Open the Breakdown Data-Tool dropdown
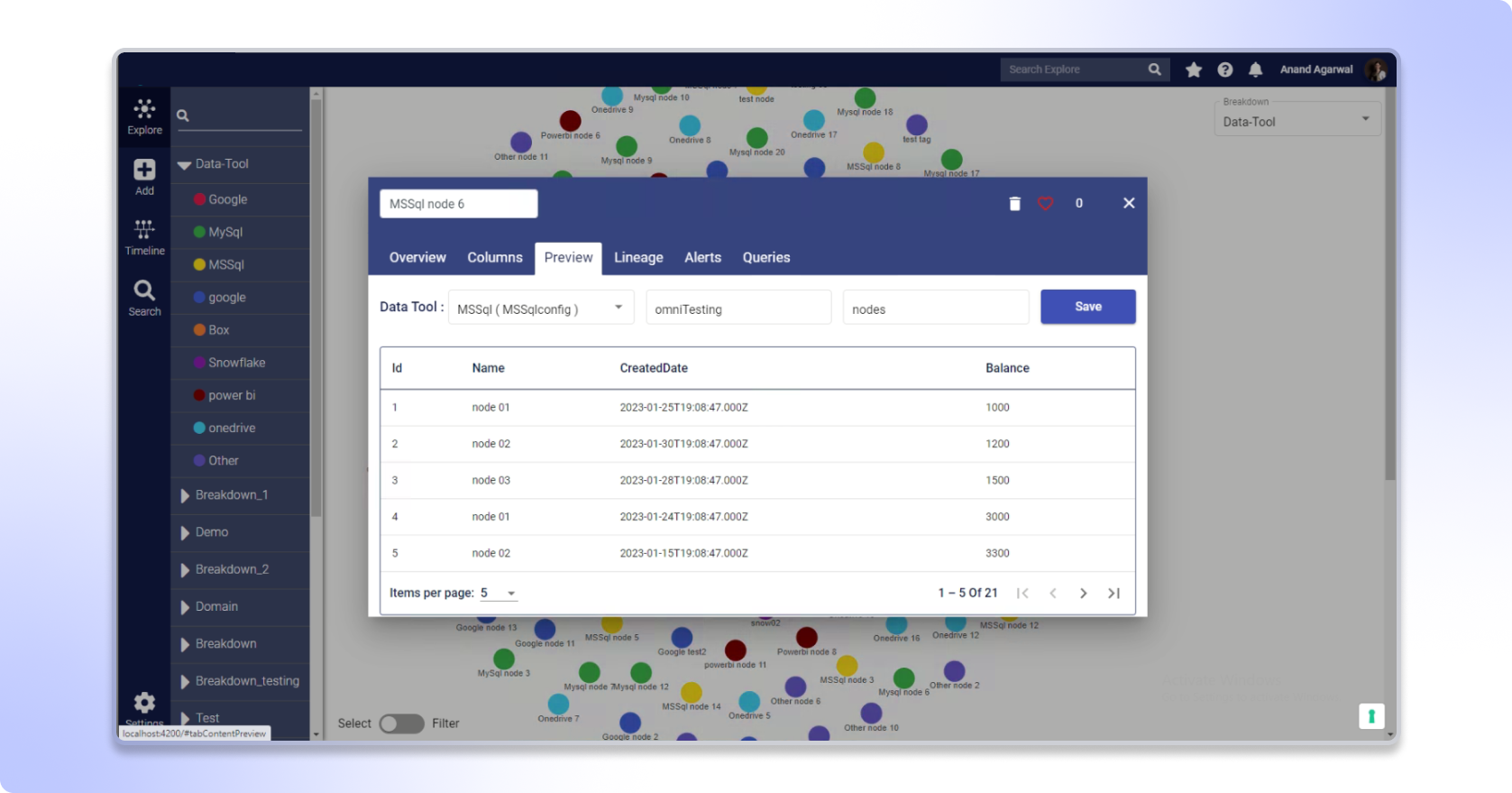 [x=1296, y=121]
